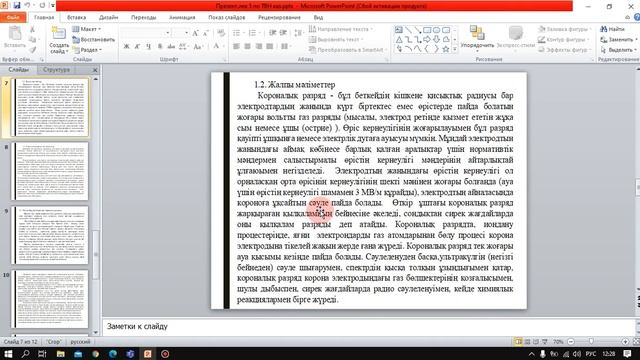Screen dimensions: 640x360
Task: Decrease font size with the small A icon
Action: pyautogui.click(x=205, y=33)
